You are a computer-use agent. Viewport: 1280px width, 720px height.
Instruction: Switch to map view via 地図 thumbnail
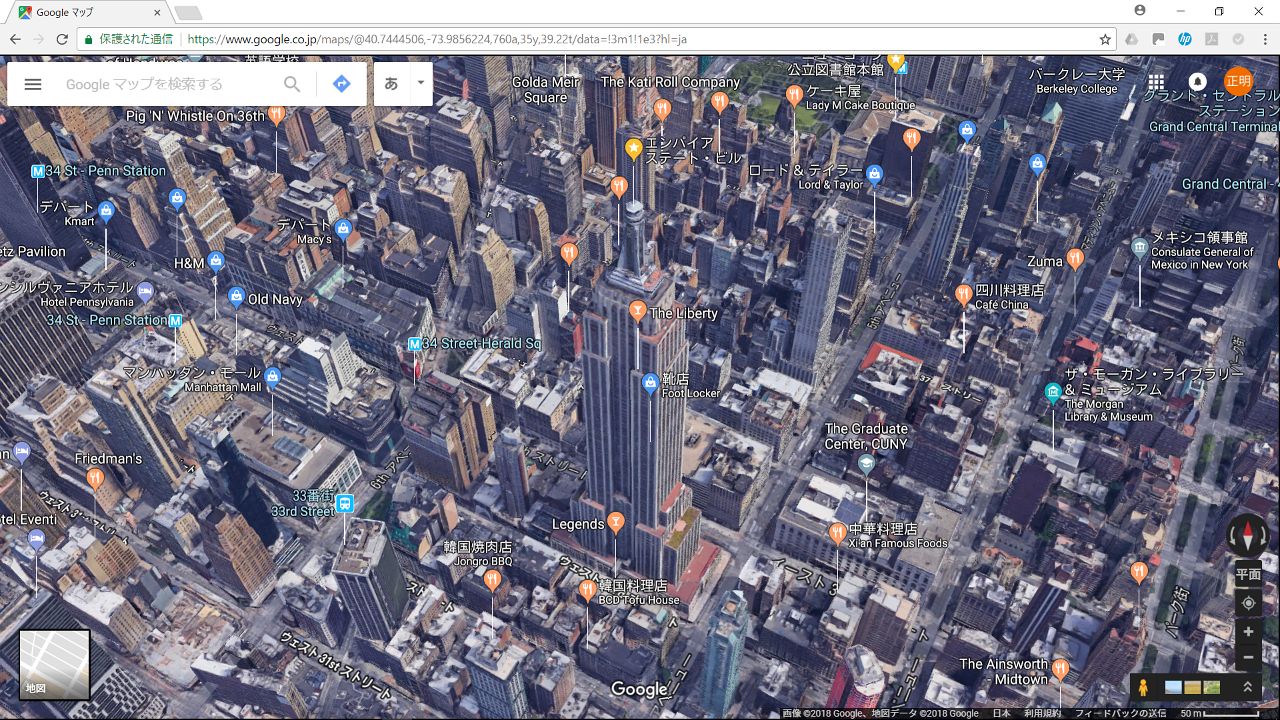[55, 664]
